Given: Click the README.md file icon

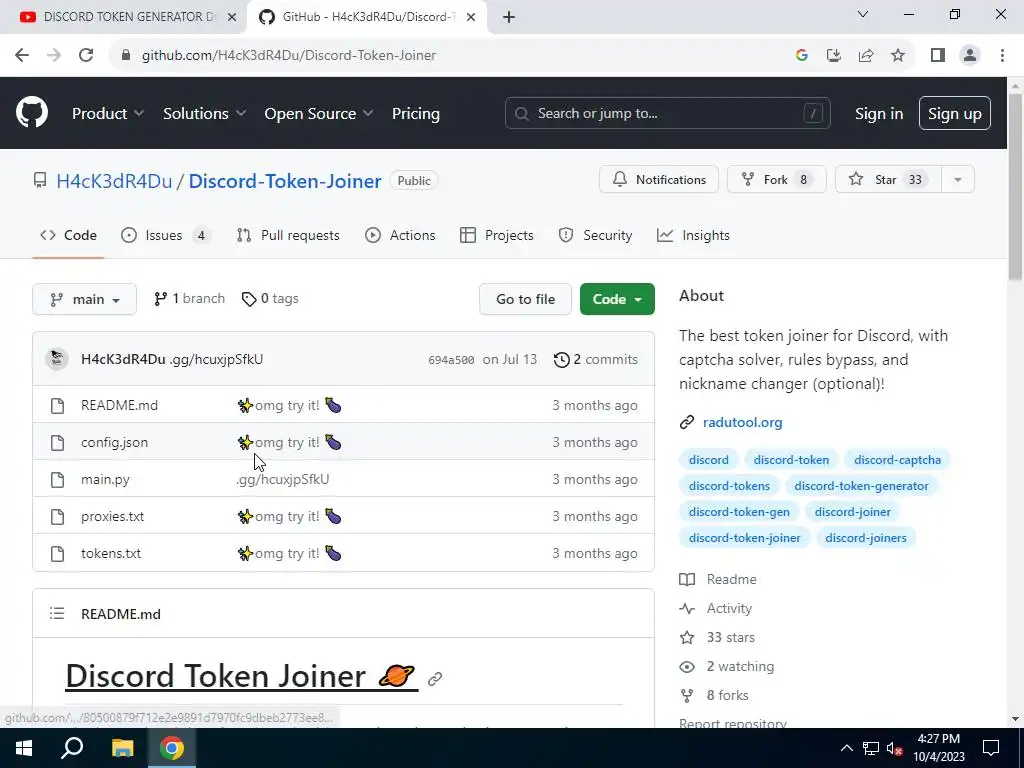Looking at the screenshot, I should (x=57, y=406).
